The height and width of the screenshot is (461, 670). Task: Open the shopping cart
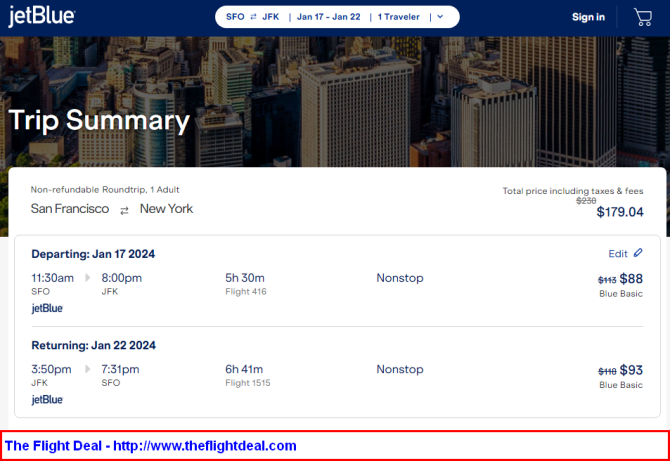tap(643, 17)
